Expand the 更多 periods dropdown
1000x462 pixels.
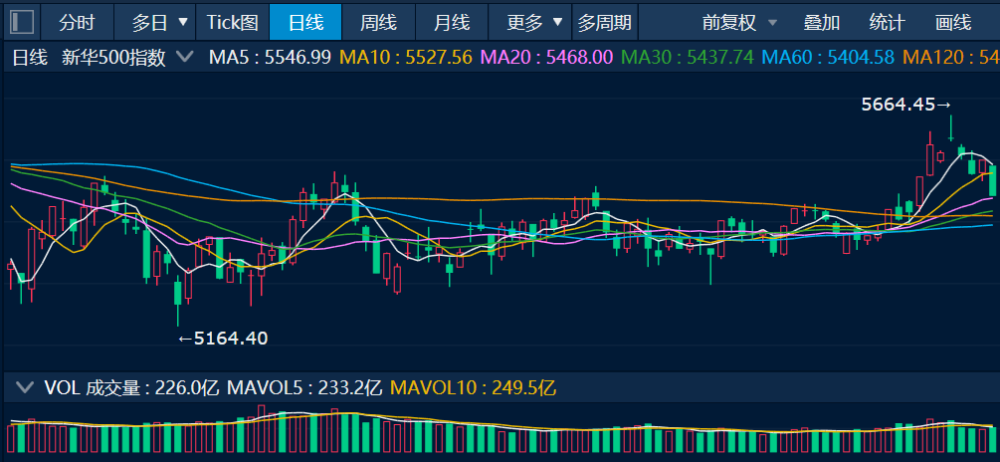(x=534, y=21)
